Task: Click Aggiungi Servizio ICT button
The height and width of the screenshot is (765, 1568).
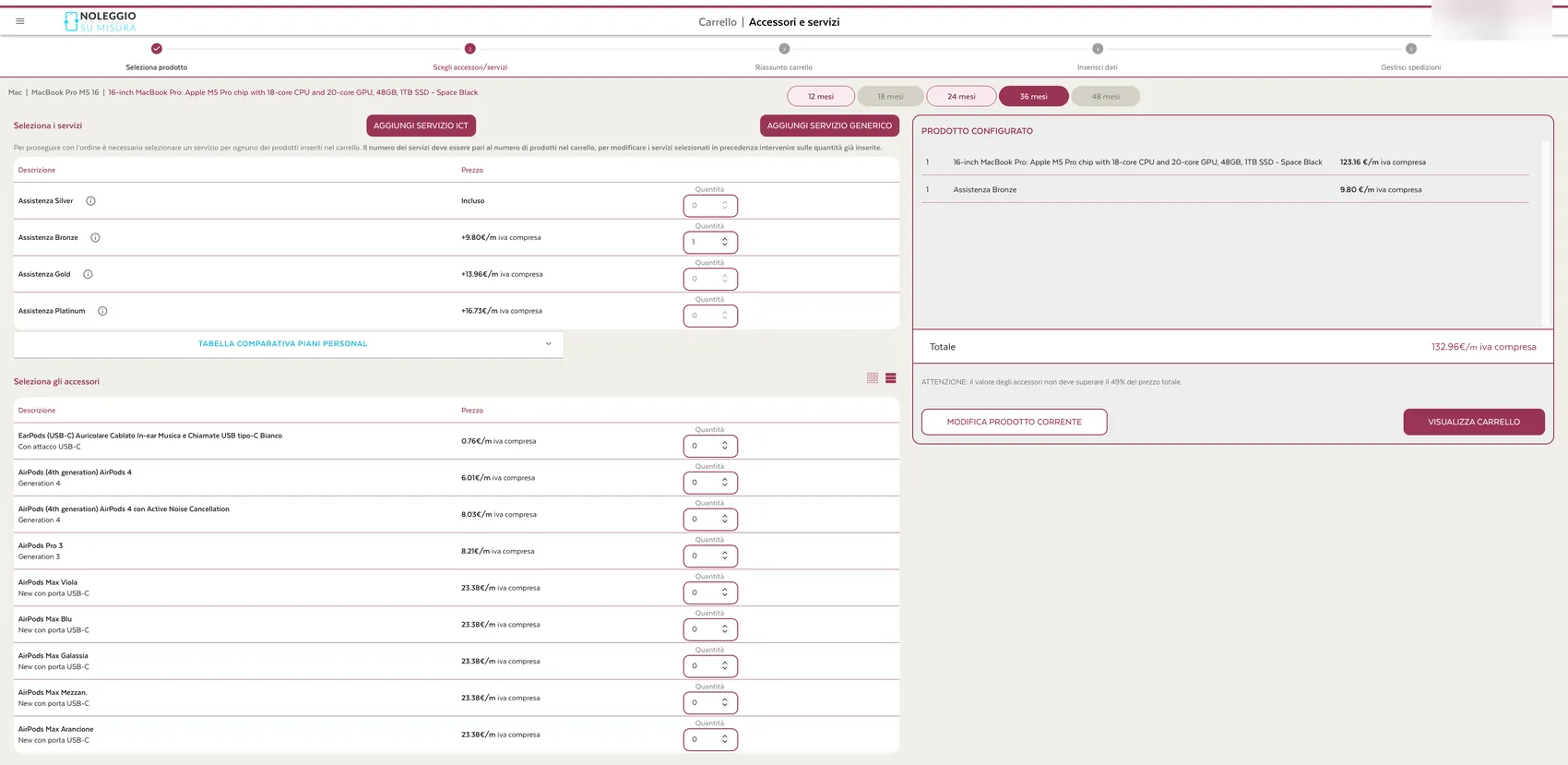Action: [x=421, y=126]
